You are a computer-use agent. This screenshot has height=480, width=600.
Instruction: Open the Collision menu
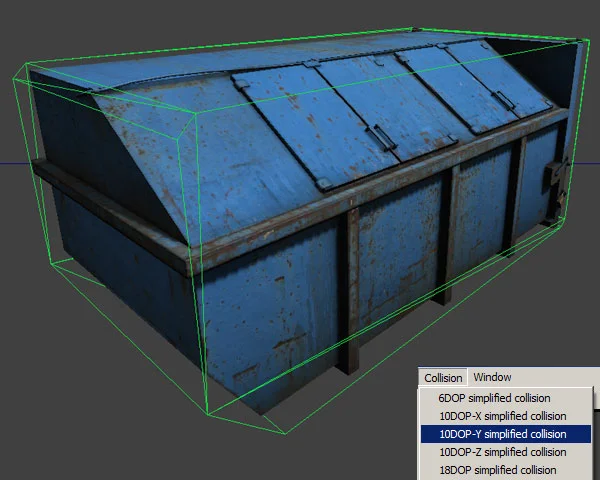[443, 378]
